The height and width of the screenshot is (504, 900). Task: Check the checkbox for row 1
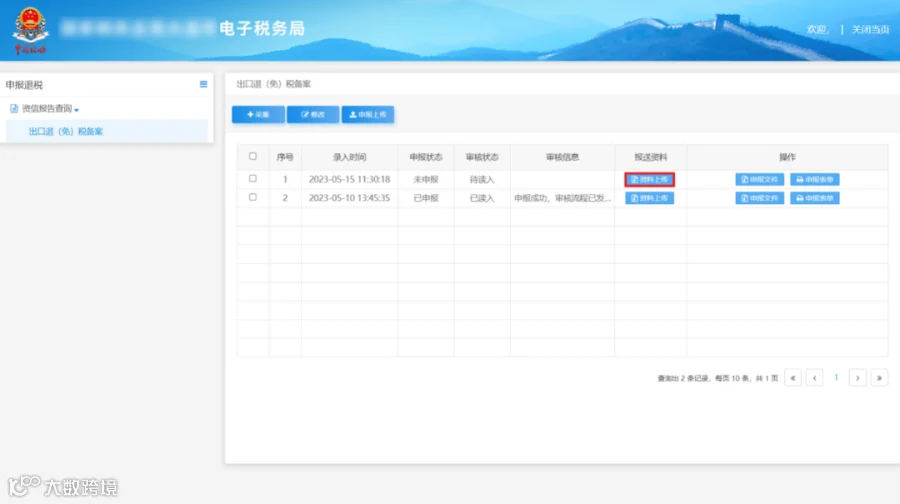(x=253, y=179)
